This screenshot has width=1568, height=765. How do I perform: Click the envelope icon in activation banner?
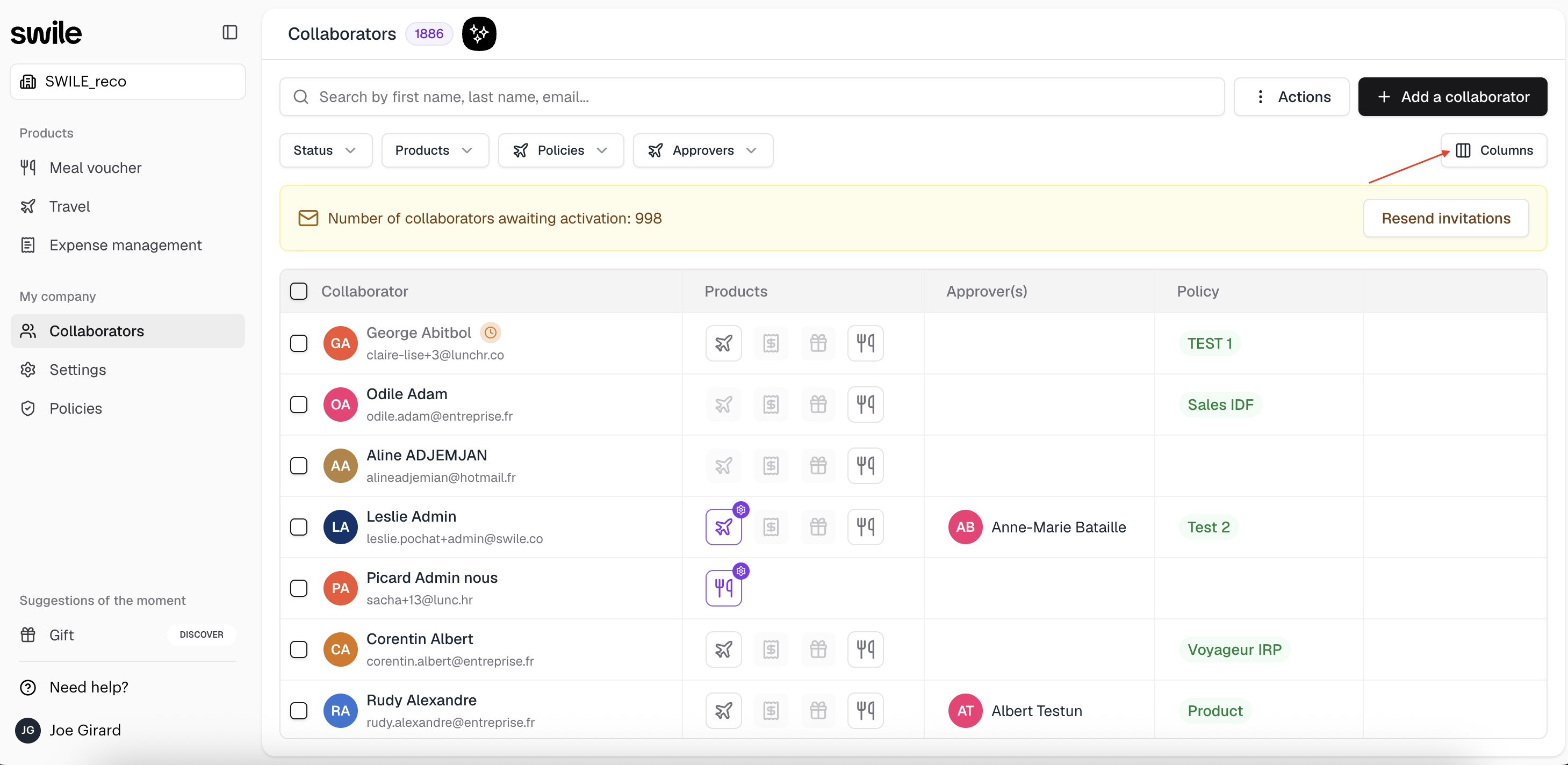tap(308, 218)
